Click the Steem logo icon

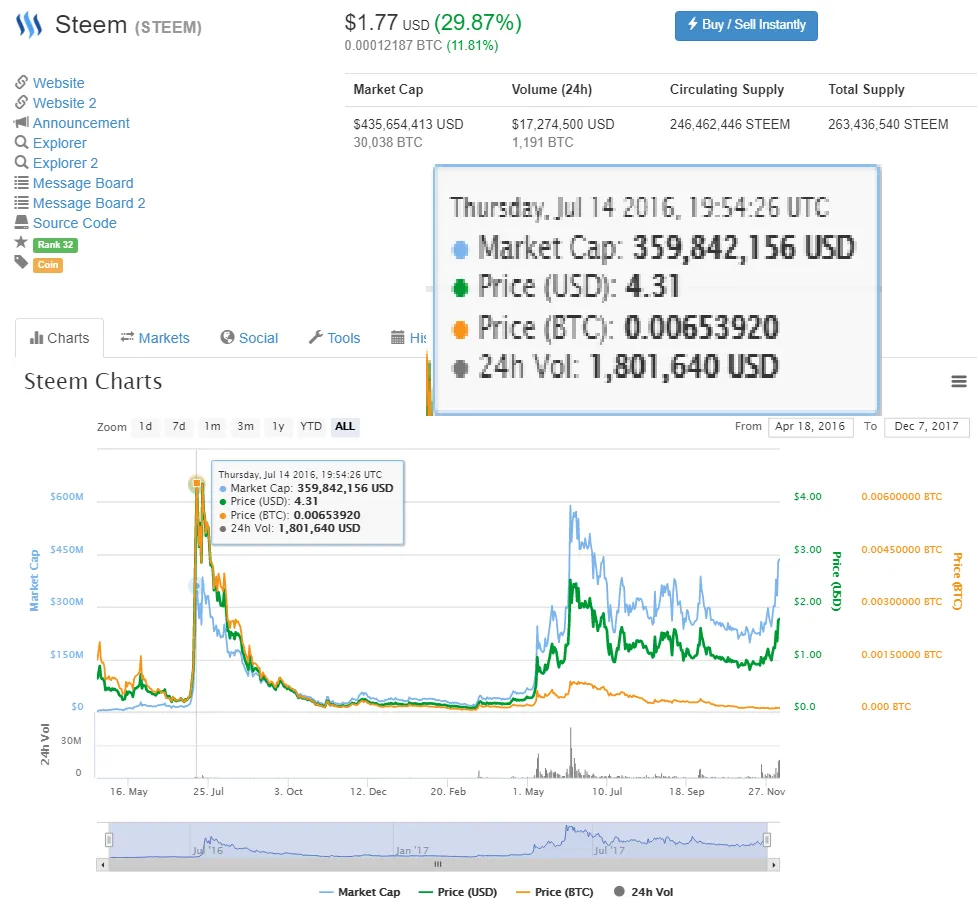(29, 25)
